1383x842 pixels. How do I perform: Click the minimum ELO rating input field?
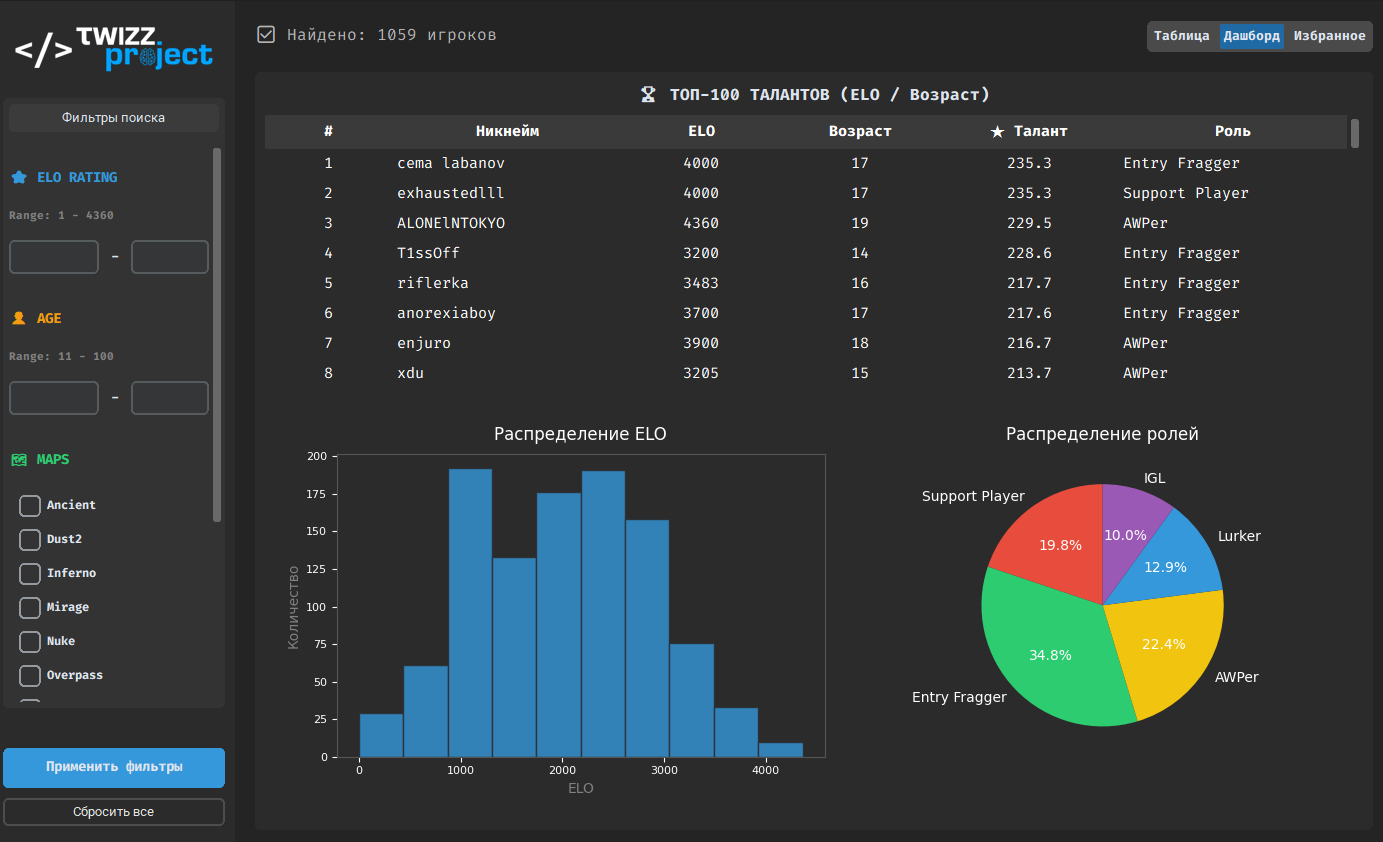[54, 257]
